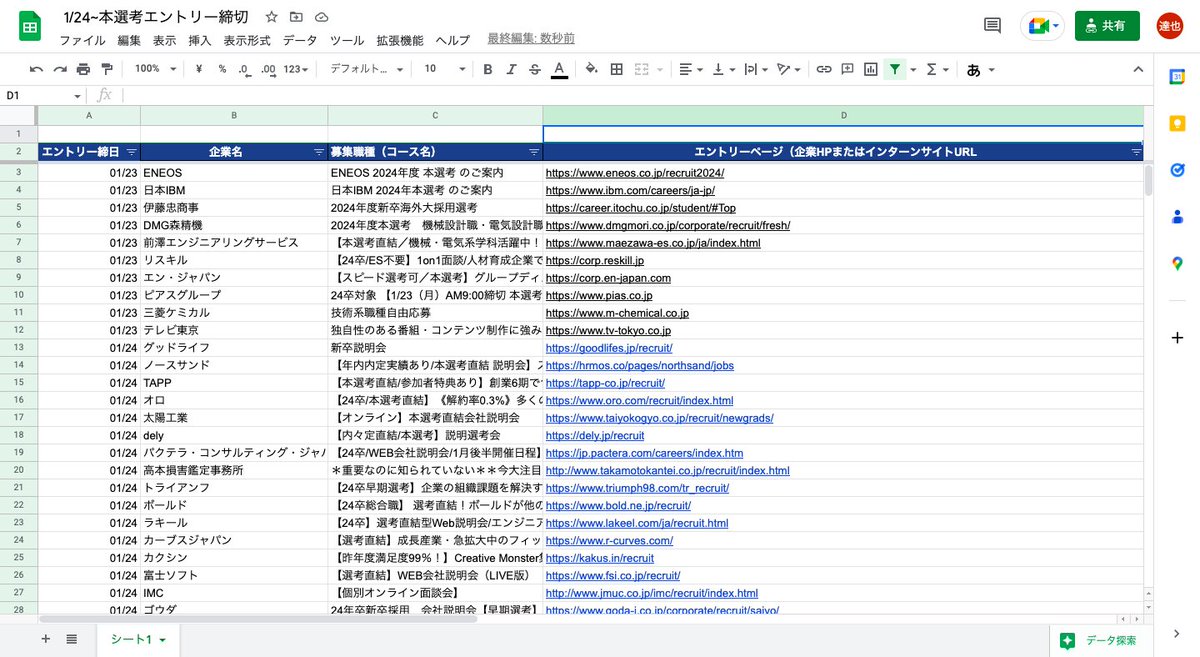Toggle bold formatting
Screen dimensions: 1200x657
488,69
